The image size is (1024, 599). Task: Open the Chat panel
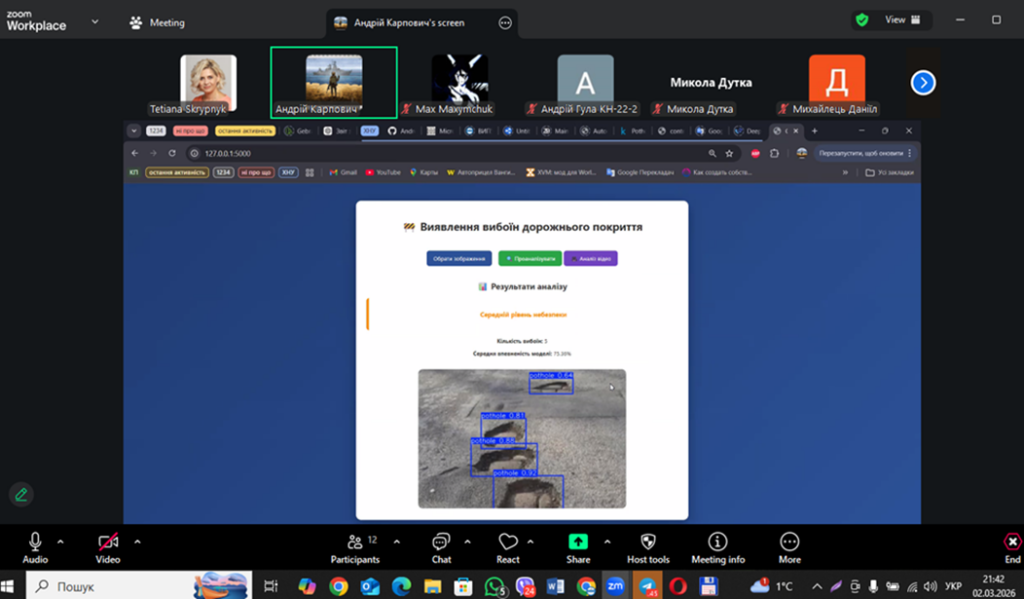pyautogui.click(x=441, y=547)
